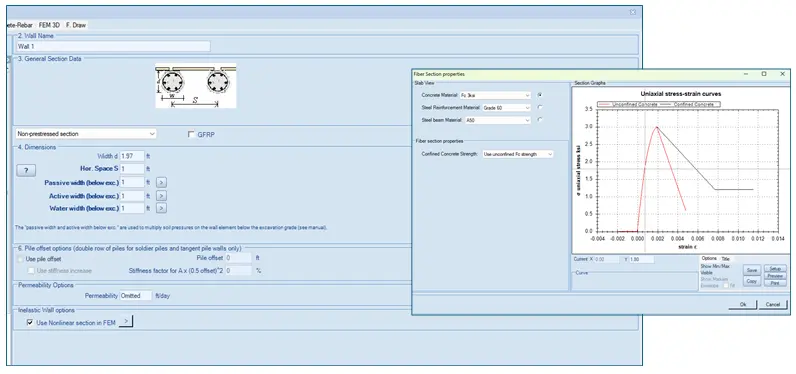Toggle the Fit checkbox in graph options
Viewport: 796px width, 374px height.
pyautogui.click(x=726, y=286)
